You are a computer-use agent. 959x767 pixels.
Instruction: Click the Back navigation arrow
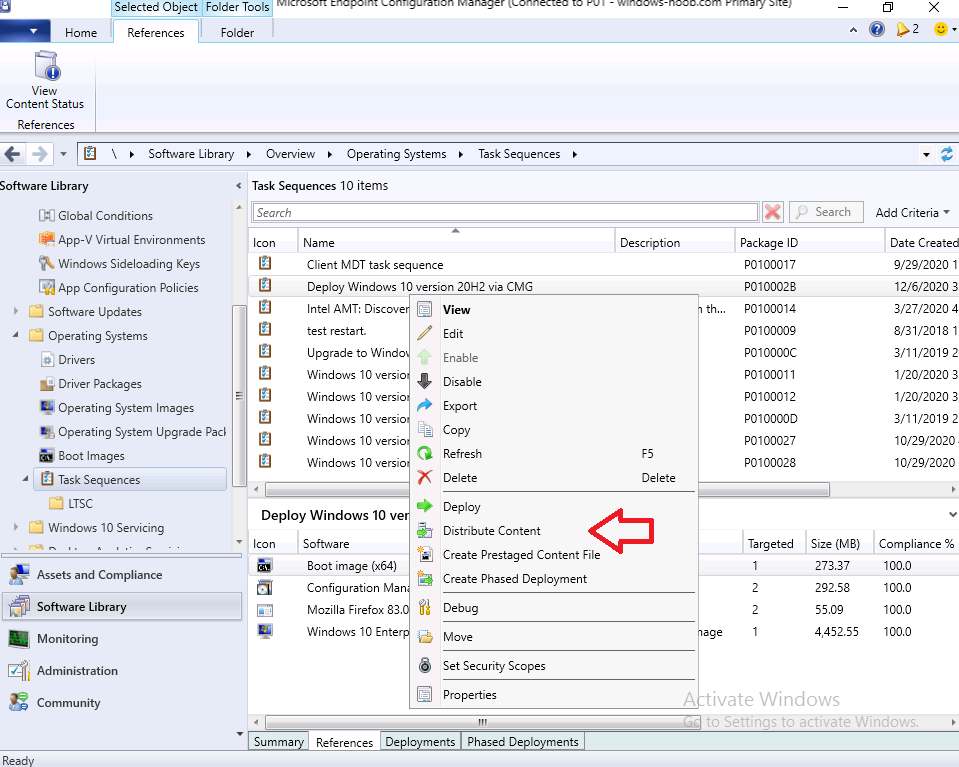[x=12, y=154]
